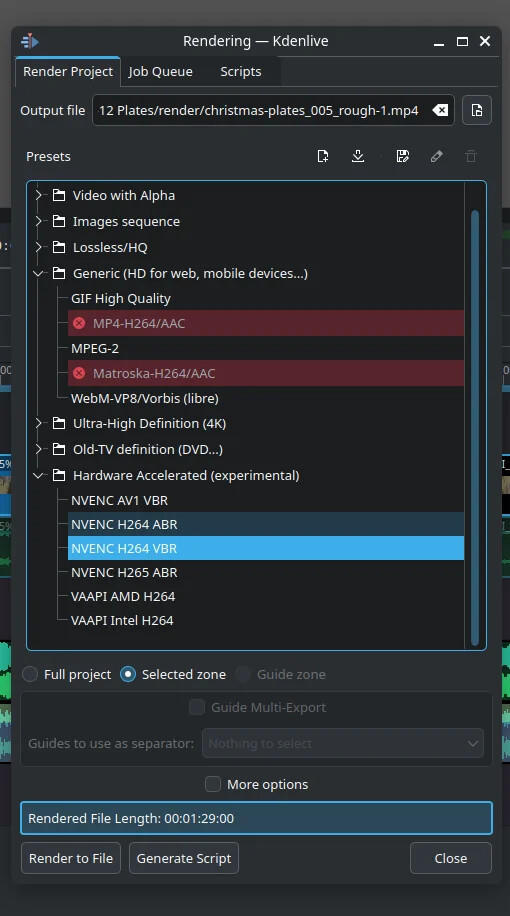Select the Full project radio button
Screen dimensions: 510x916
(30, 674)
